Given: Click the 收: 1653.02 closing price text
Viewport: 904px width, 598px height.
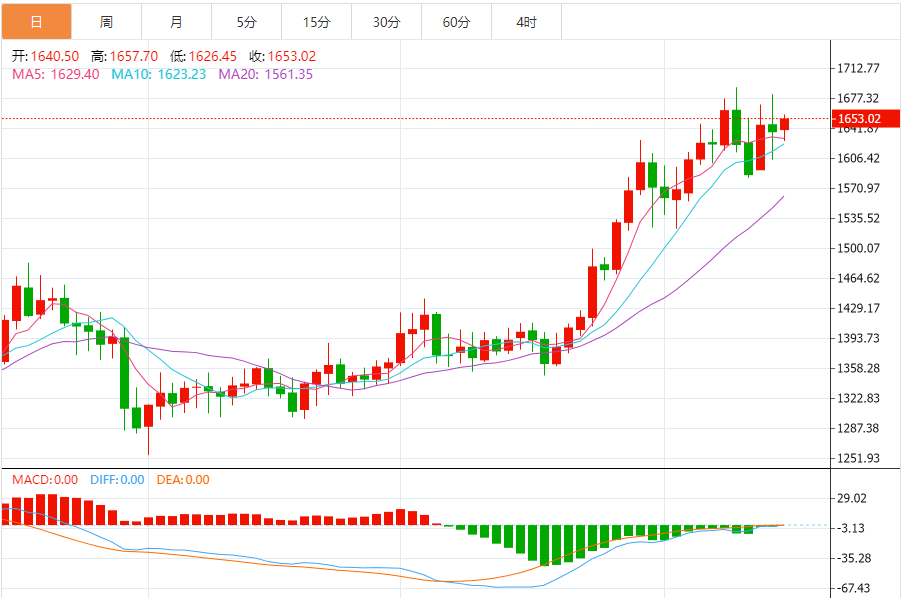Looking at the screenshot, I should [282, 57].
